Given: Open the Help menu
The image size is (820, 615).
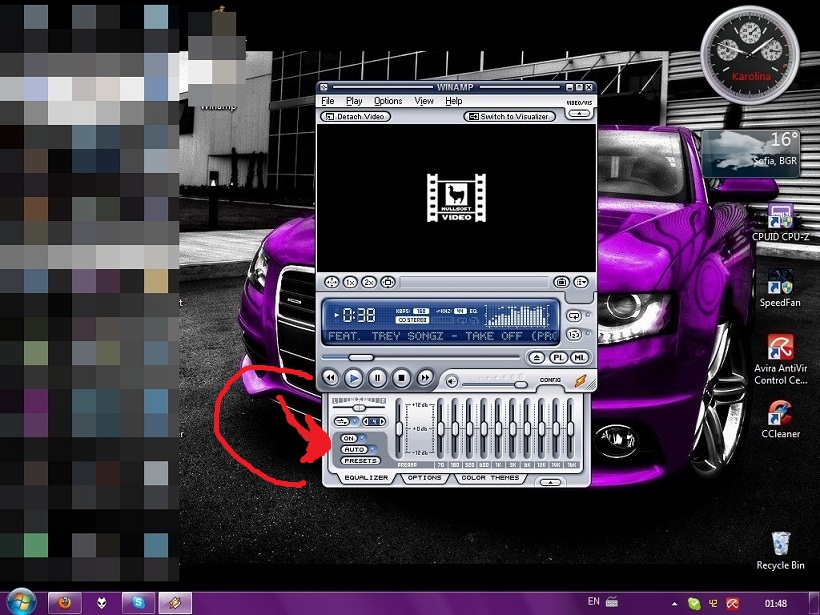Looking at the screenshot, I should pyautogui.click(x=453, y=101).
